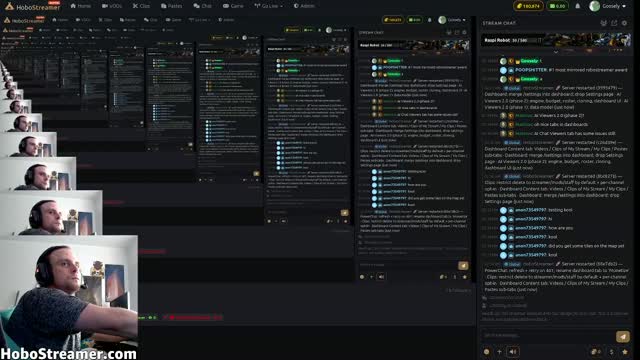Image resolution: width=640 pixels, height=360 pixels.
Task: Open the notifications bell in top navbar
Action: point(578,6)
